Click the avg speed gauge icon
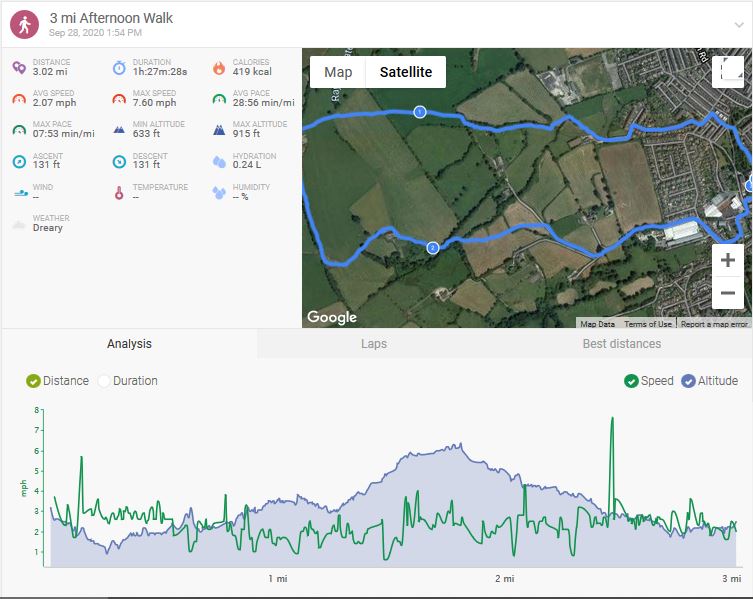Image resolution: width=753 pixels, height=599 pixels. pyautogui.click(x=19, y=99)
